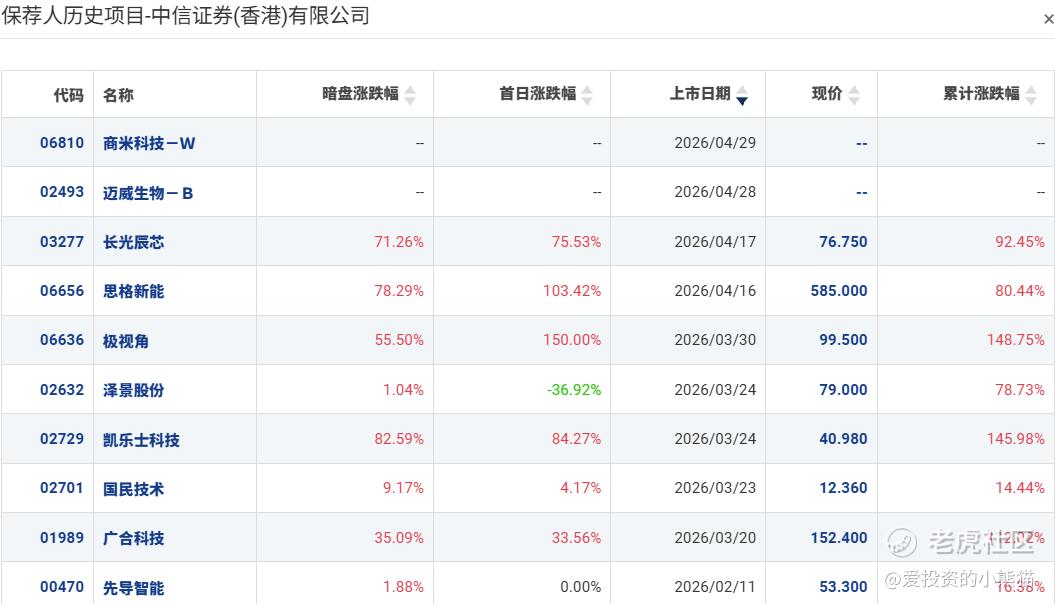Sort by 累计涨跌幅 column arrows

[x=1031, y=96]
